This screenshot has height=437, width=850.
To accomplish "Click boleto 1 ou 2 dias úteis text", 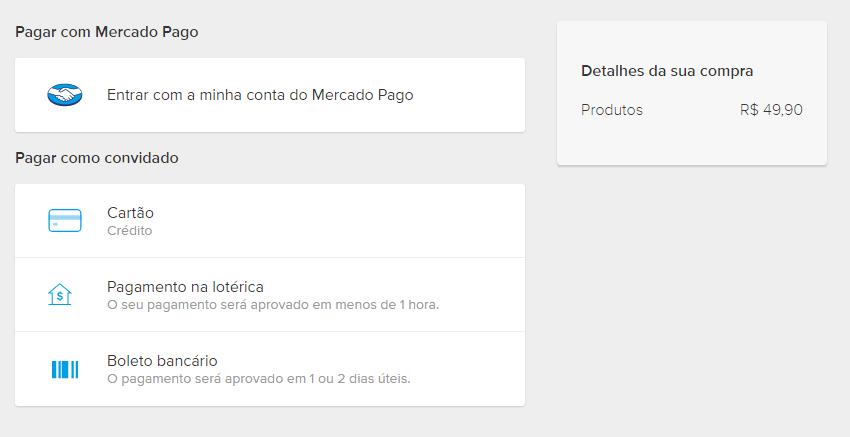I will (x=259, y=378).
